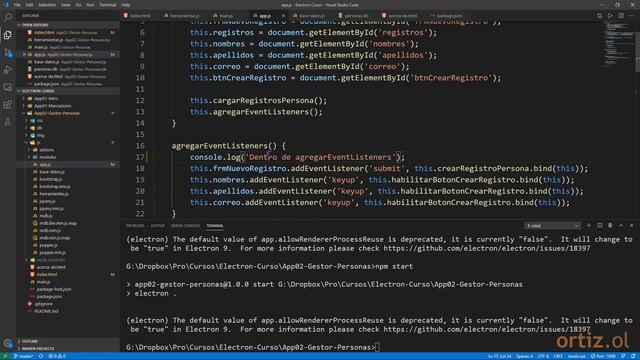
Task: Click Port 5500 Live Server status item
Action: click(x=603, y=356)
